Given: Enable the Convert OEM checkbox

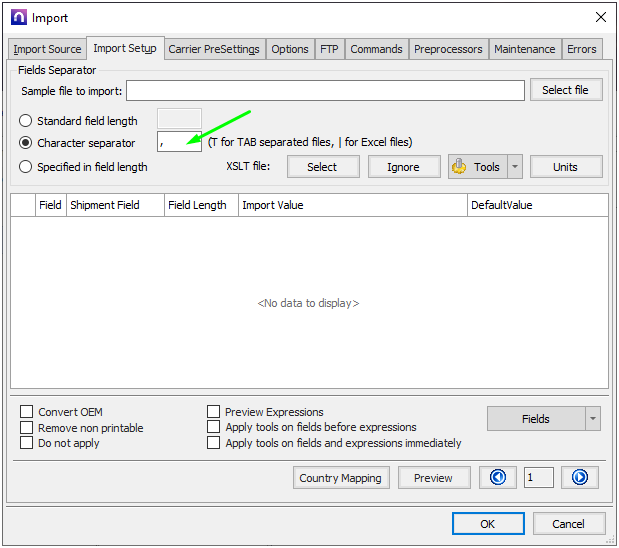Looking at the screenshot, I should point(27,412).
